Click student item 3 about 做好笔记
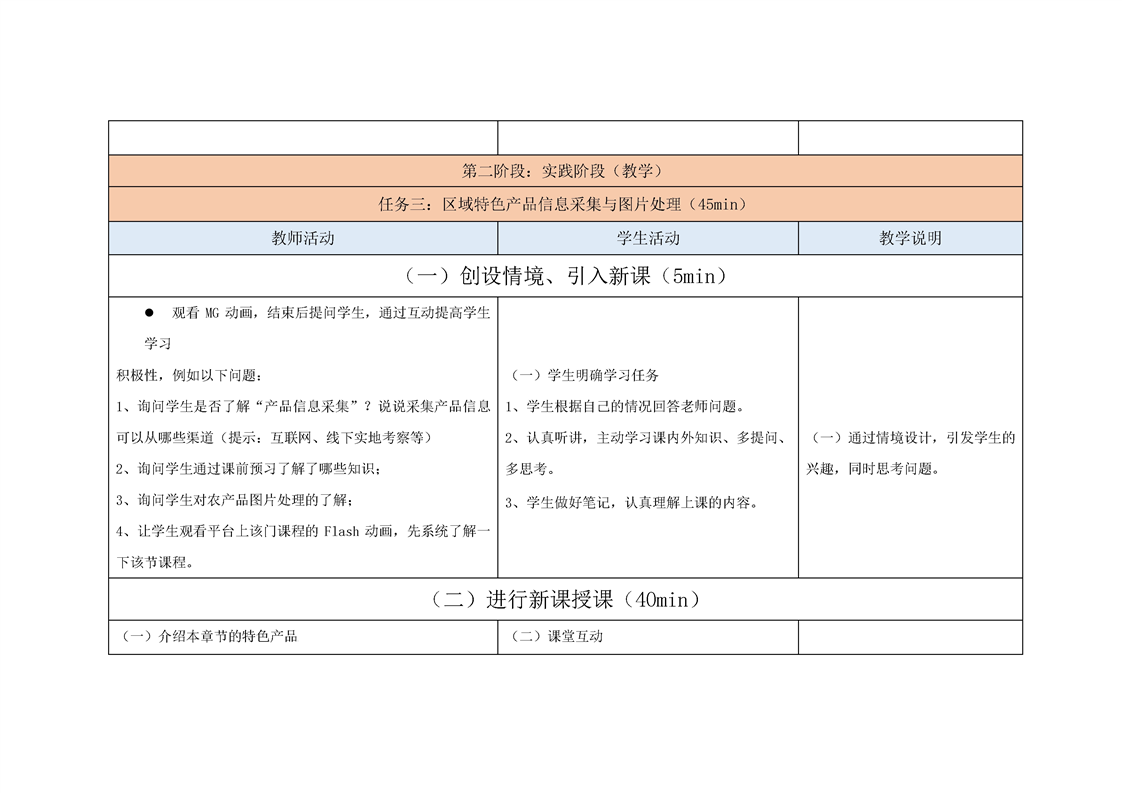 click(631, 502)
